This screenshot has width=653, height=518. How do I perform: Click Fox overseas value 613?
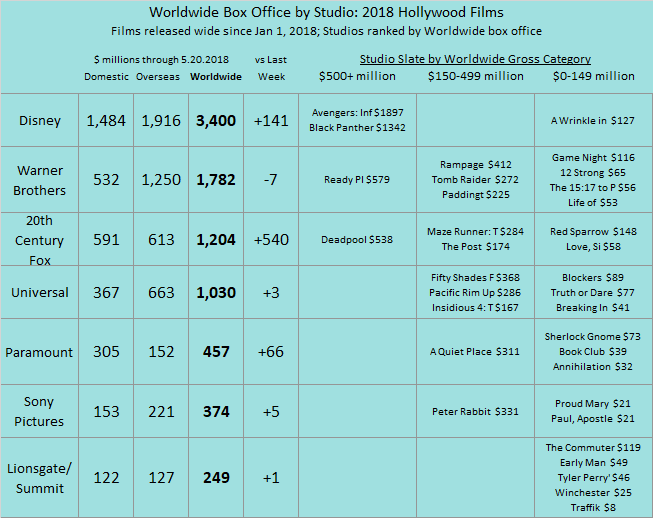pos(161,240)
